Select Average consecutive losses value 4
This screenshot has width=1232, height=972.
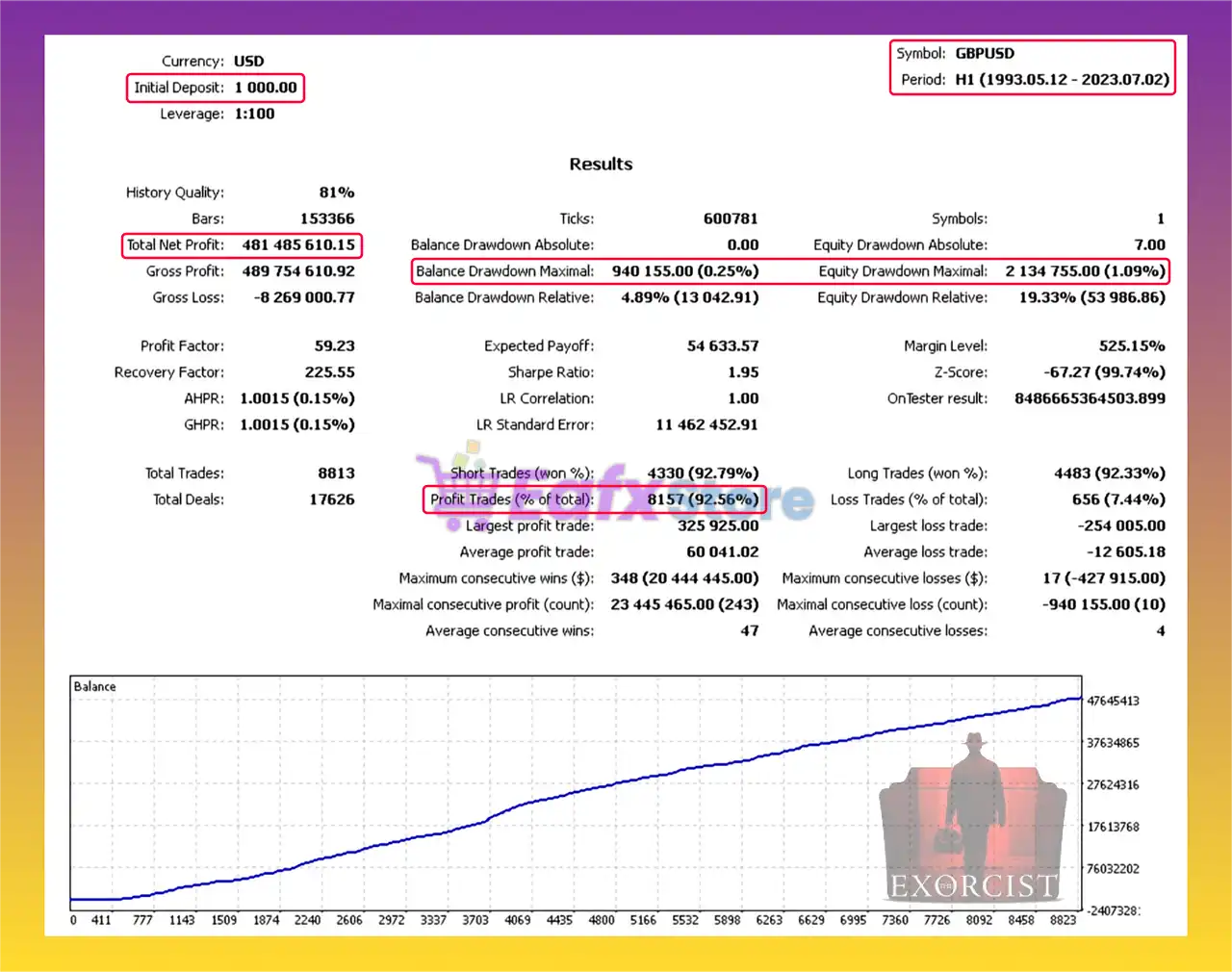click(1161, 631)
